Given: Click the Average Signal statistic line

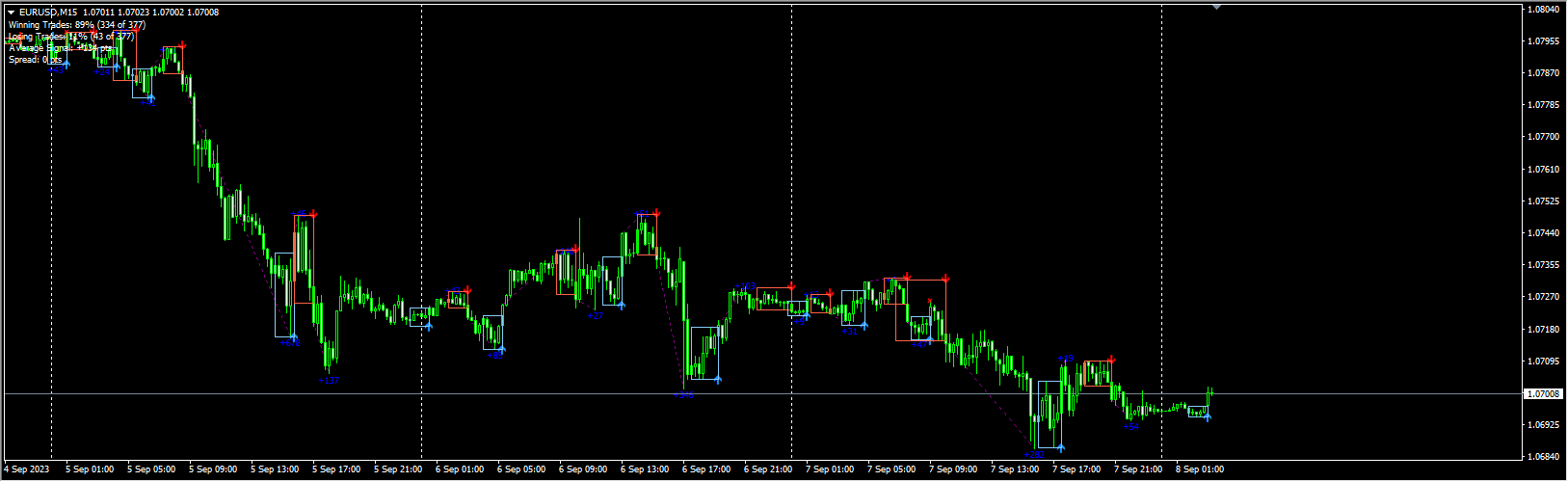Looking at the screenshot, I should (61, 48).
